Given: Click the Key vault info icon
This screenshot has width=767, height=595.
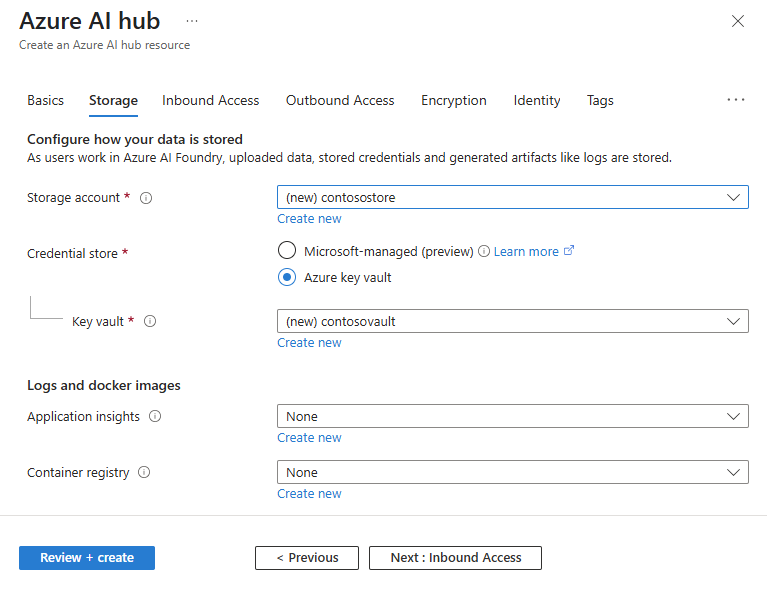Looking at the screenshot, I should pos(150,321).
